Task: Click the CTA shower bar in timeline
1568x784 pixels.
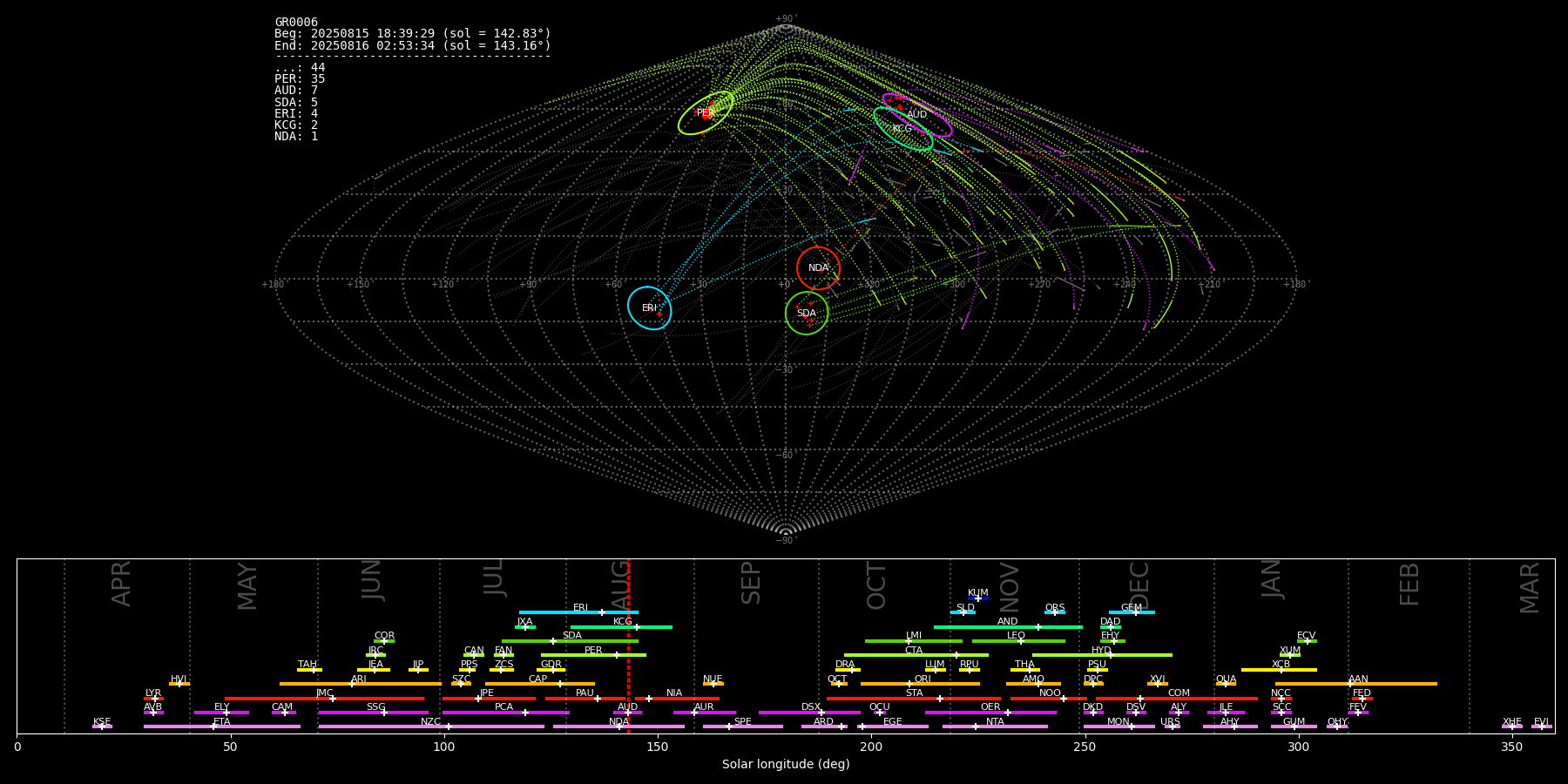Action: (916, 655)
